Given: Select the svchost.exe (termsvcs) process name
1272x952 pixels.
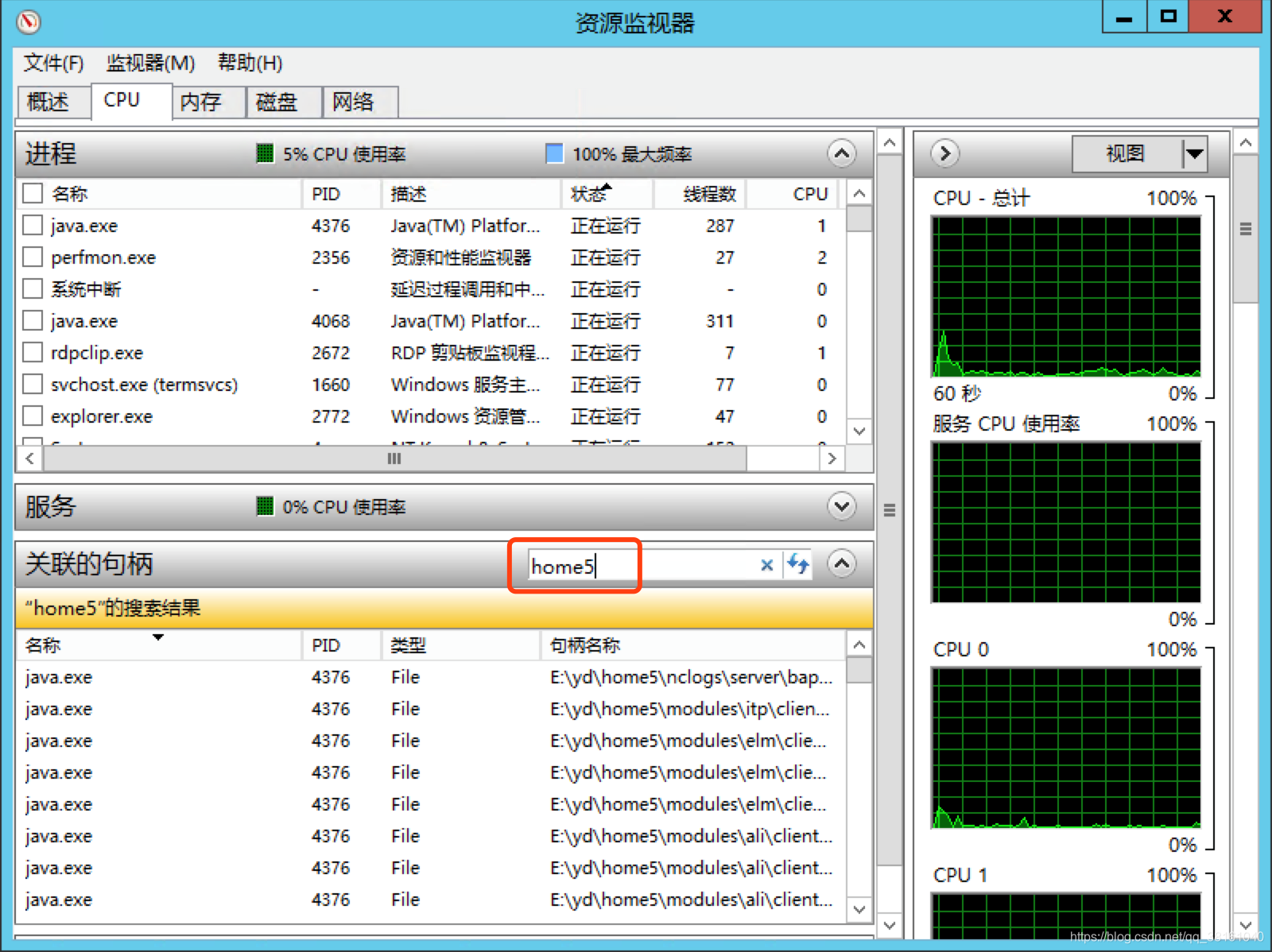Looking at the screenshot, I should click(x=144, y=385).
